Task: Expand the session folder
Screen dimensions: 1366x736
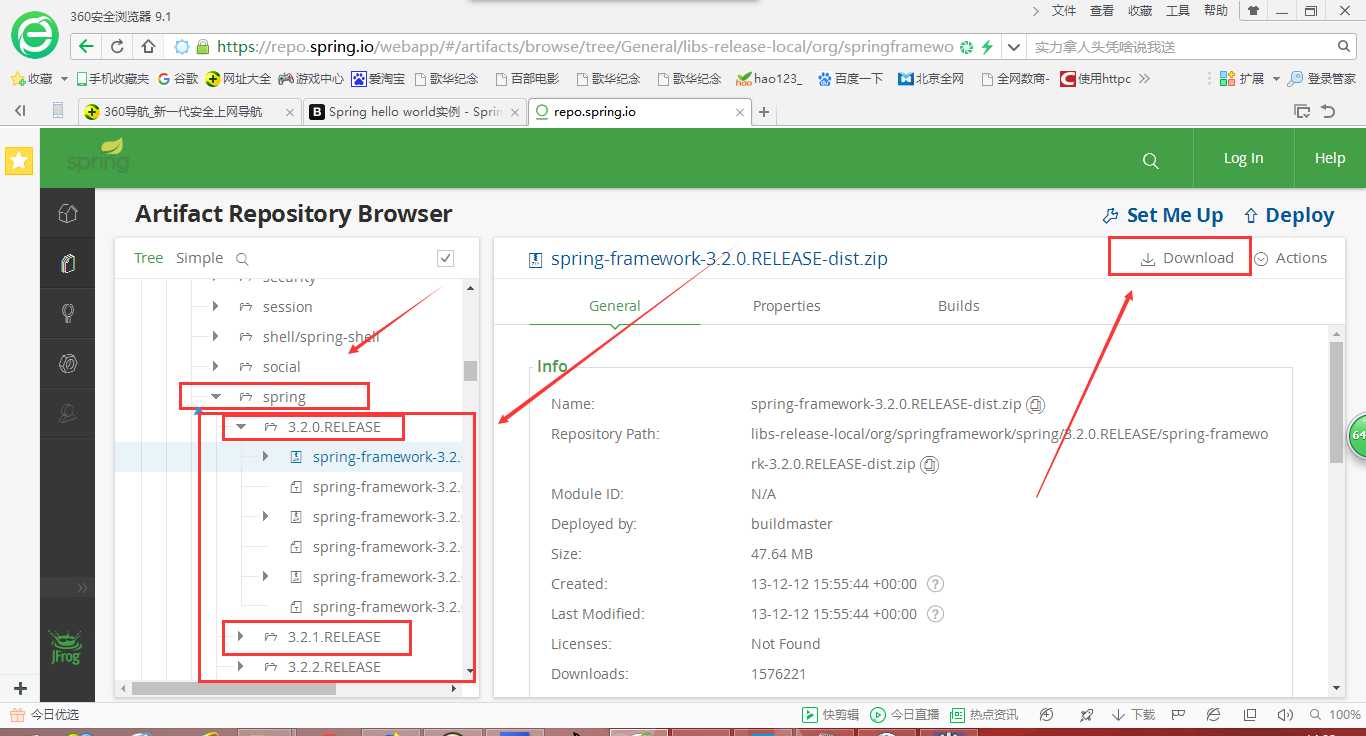Action: pyautogui.click(x=215, y=306)
